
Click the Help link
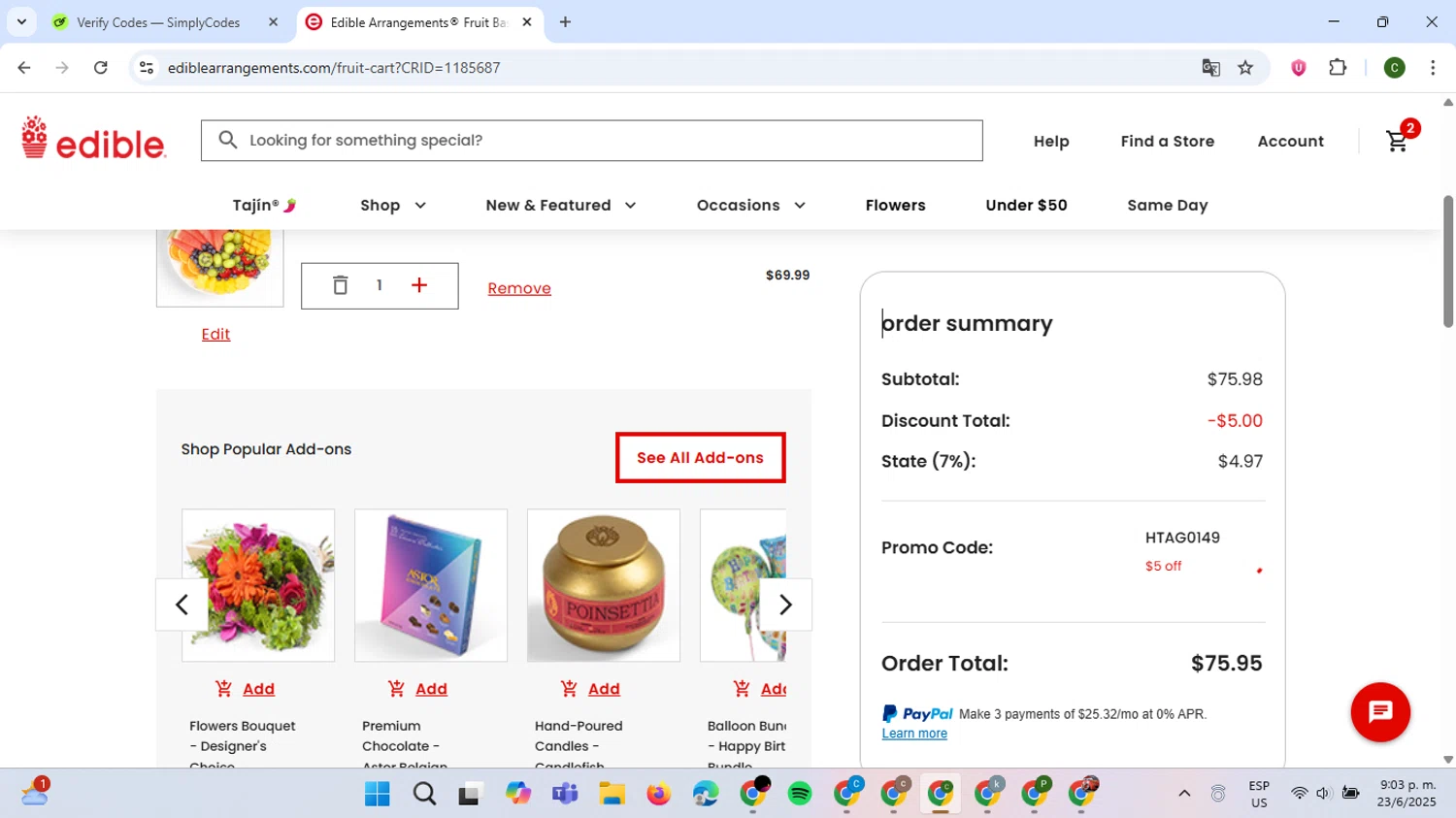[1051, 142]
